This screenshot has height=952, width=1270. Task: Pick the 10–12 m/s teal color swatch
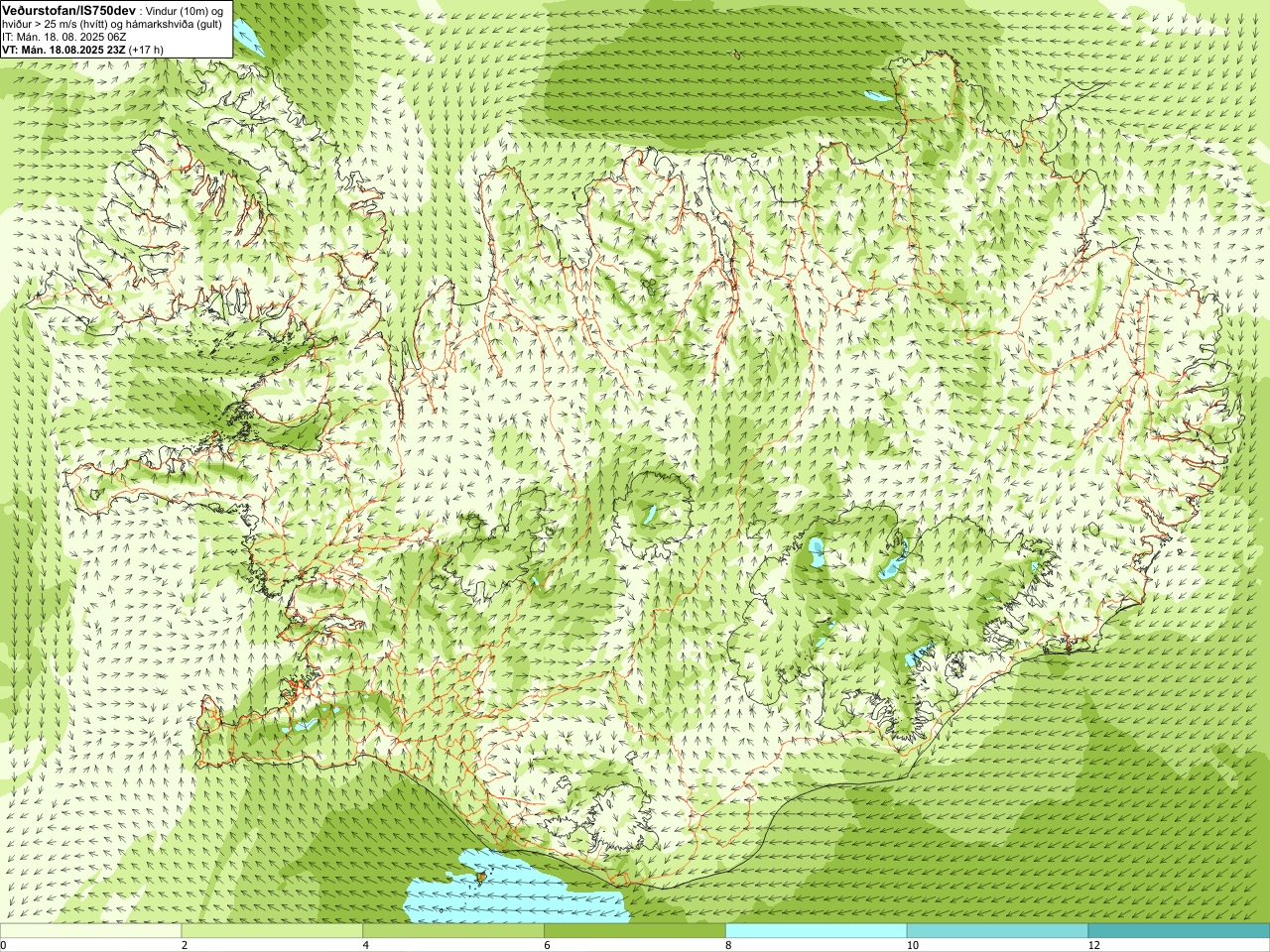(997, 931)
